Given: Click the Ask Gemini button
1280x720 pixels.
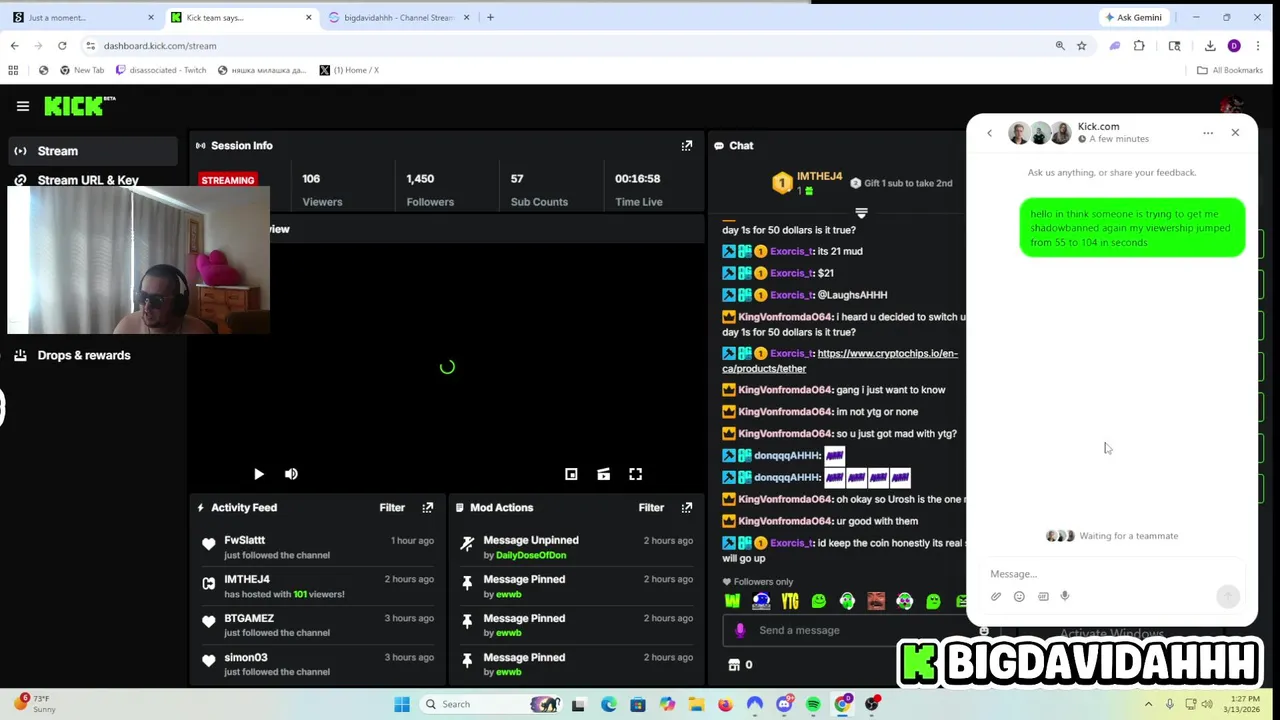Looking at the screenshot, I should pos(1133,17).
